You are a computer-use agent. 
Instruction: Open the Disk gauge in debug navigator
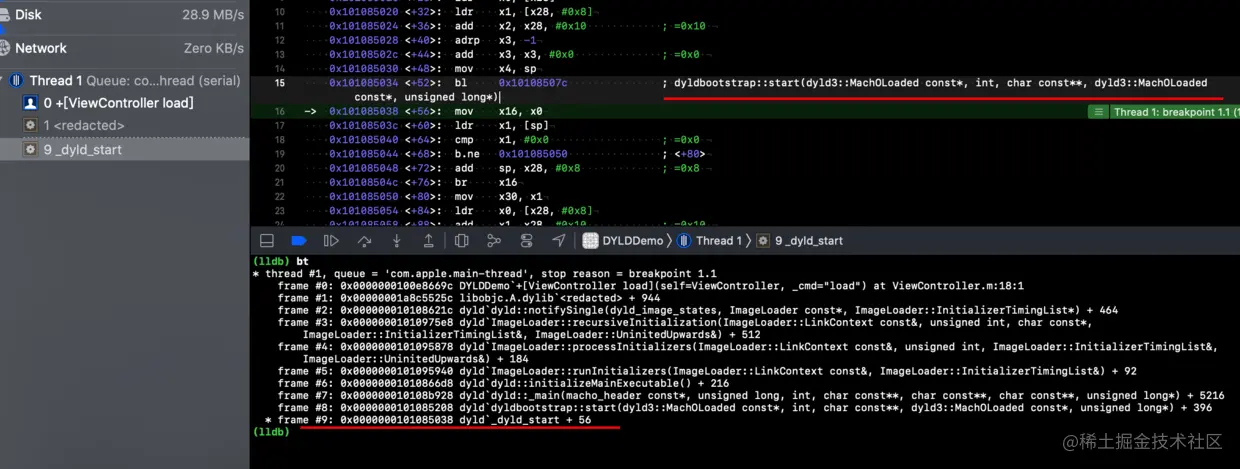pos(124,15)
